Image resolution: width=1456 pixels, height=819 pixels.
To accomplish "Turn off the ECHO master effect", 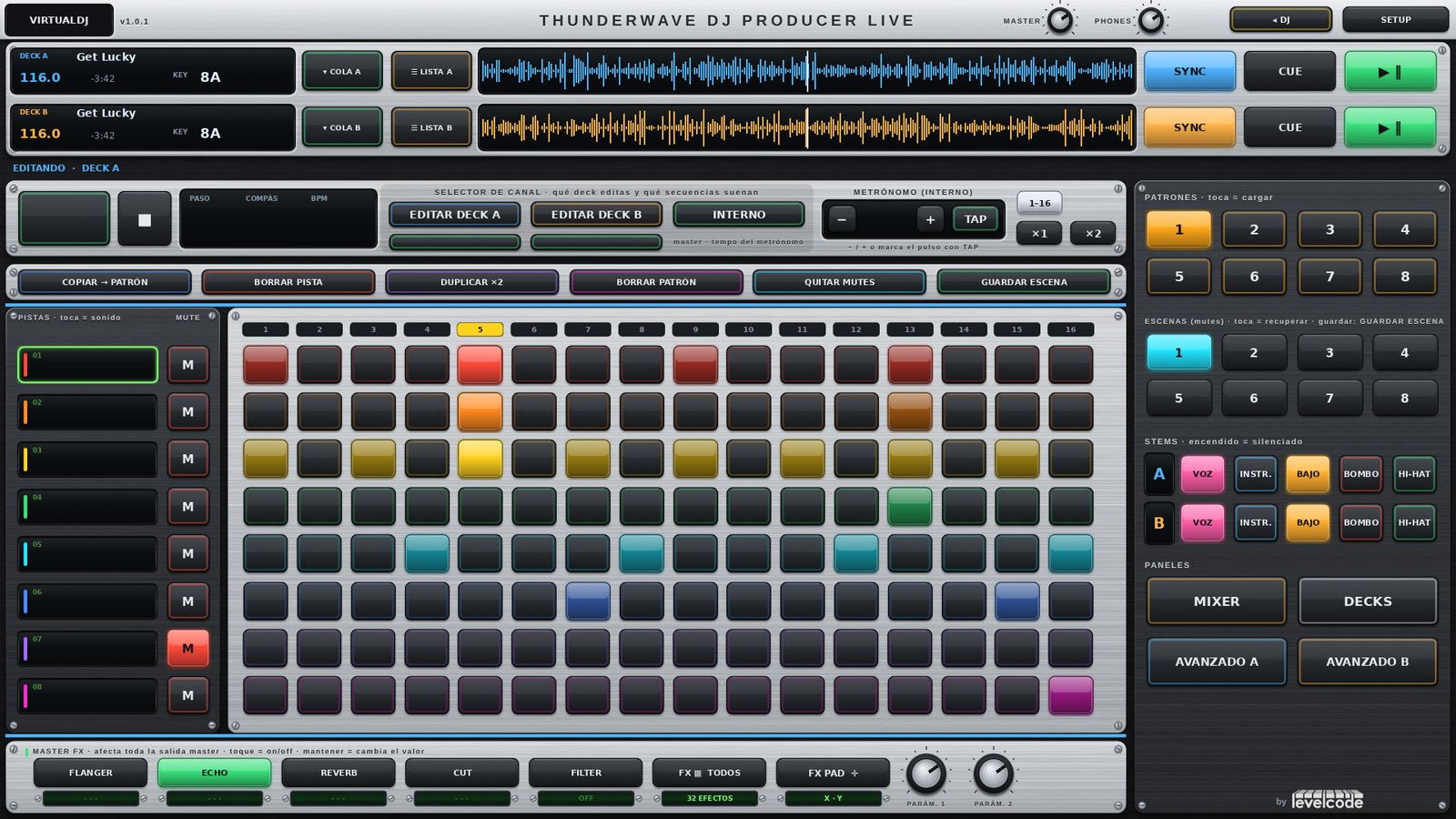I will click(215, 773).
